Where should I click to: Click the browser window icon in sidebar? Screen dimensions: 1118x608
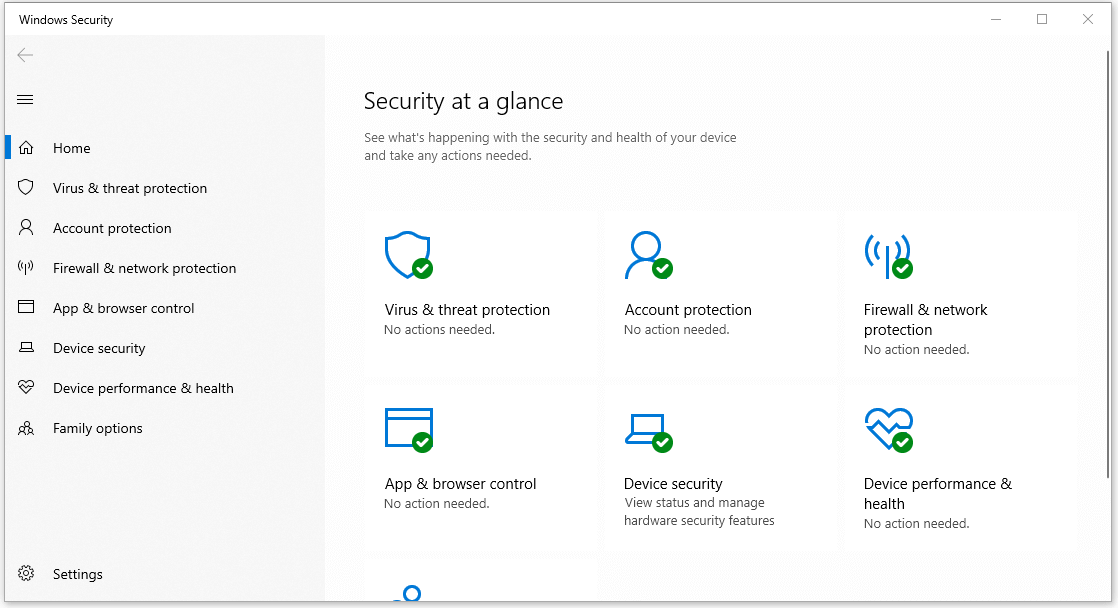(x=26, y=307)
